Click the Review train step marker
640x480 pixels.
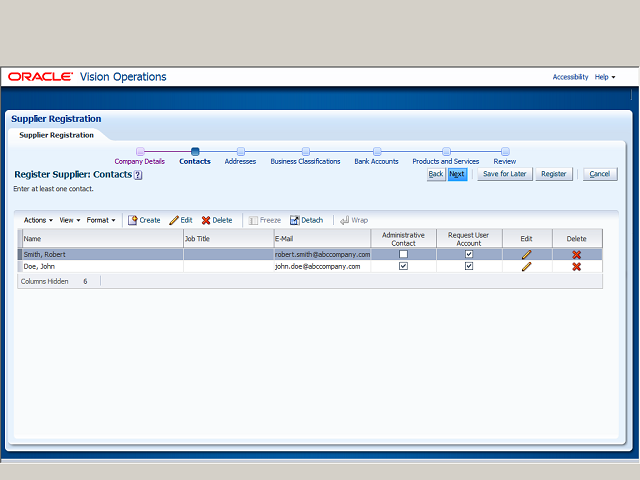tap(505, 151)
